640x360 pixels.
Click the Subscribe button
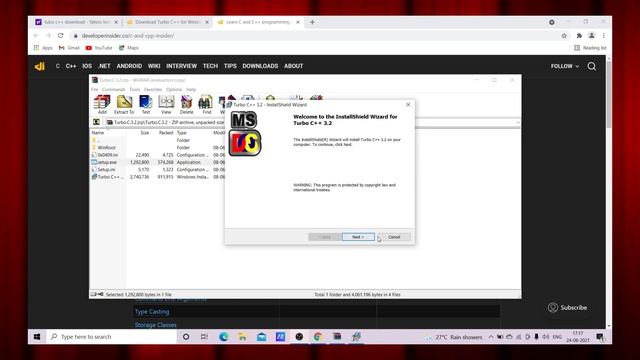[567, 308]
